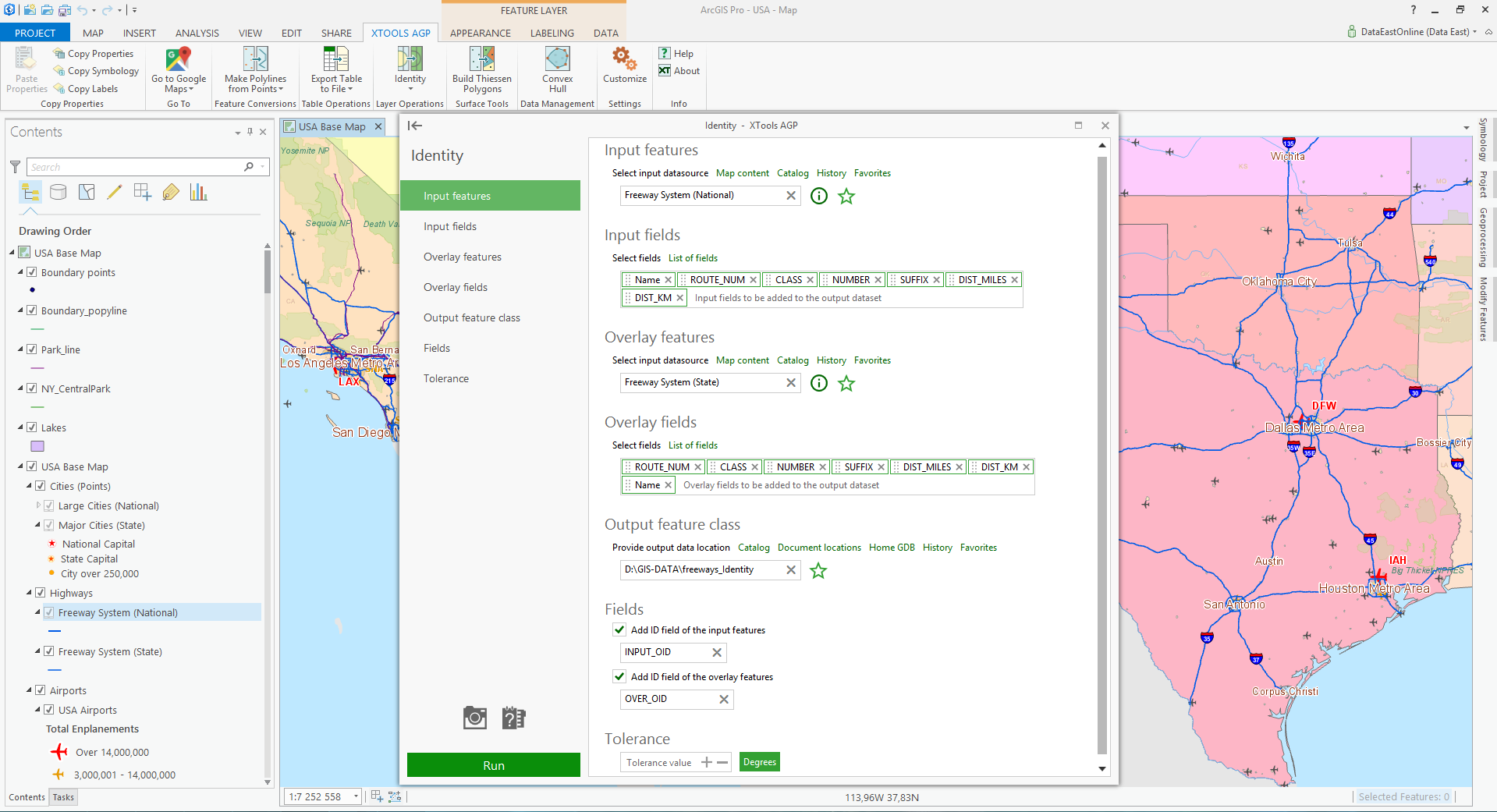
Task: Add overlay datasource to favorites star
Action: click(x=846, y=383)
